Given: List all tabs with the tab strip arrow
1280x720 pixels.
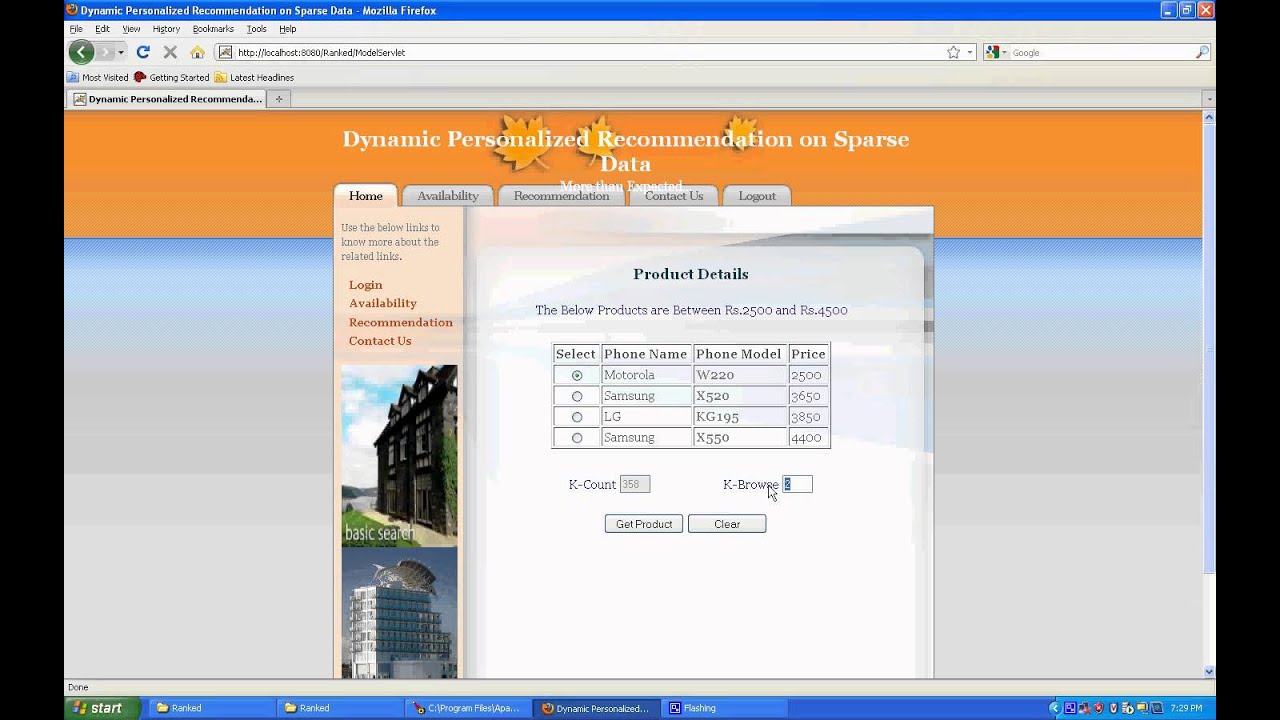Looking at the screenshot, I should 1209,99.
